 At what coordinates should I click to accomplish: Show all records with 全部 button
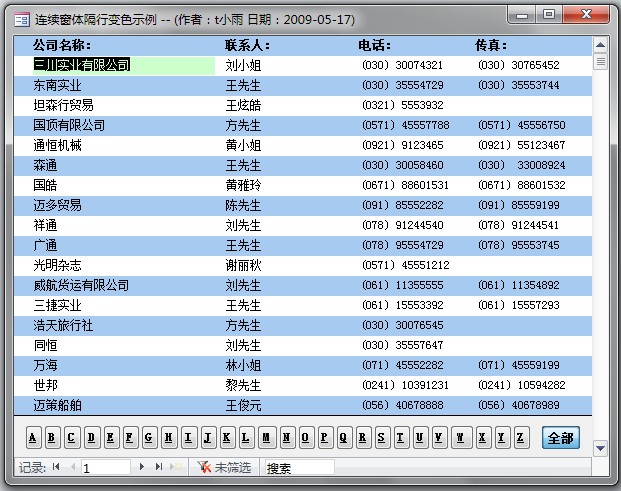(560, 438)
